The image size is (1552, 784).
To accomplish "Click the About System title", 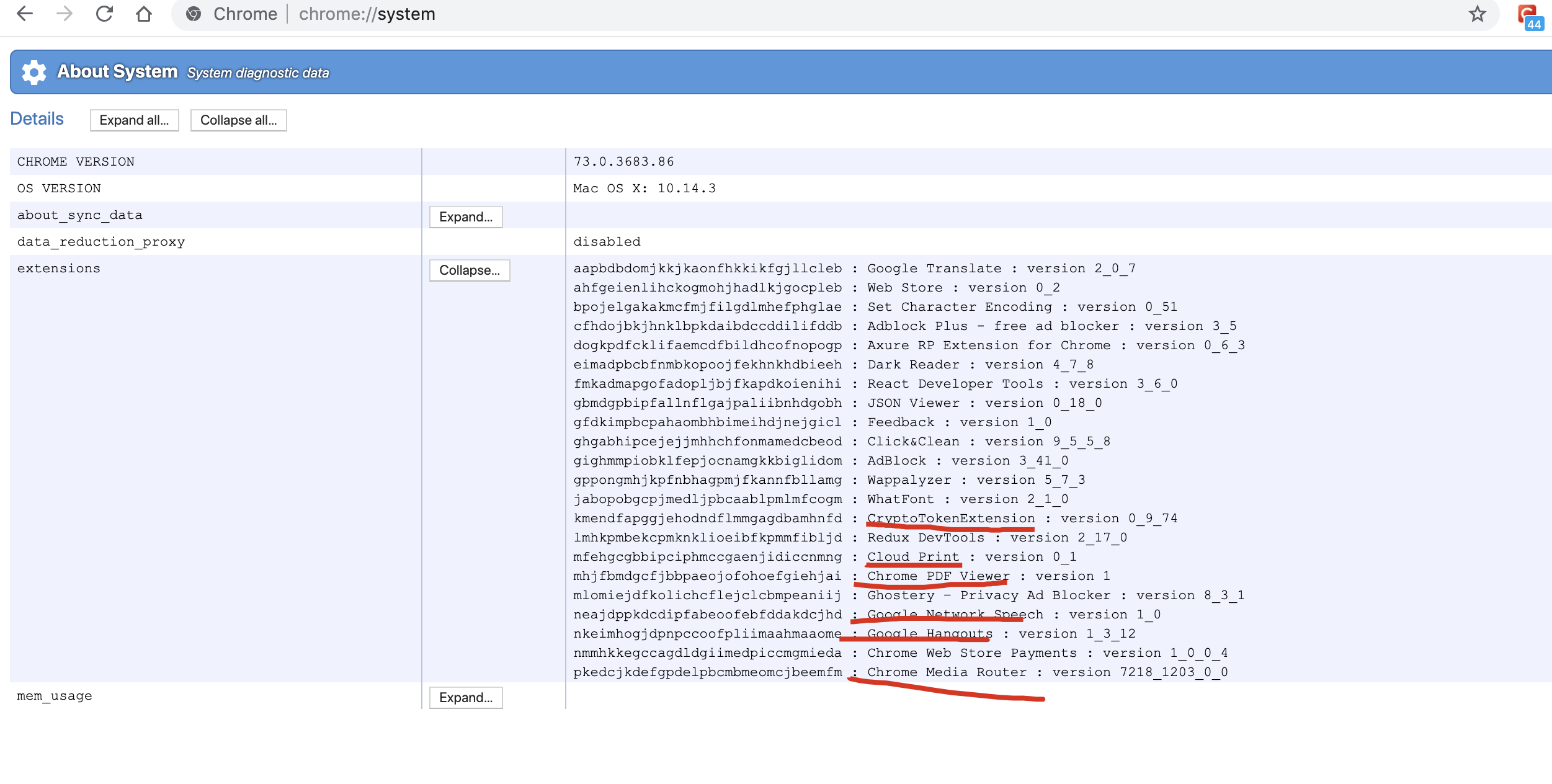I will pos(117,72).
